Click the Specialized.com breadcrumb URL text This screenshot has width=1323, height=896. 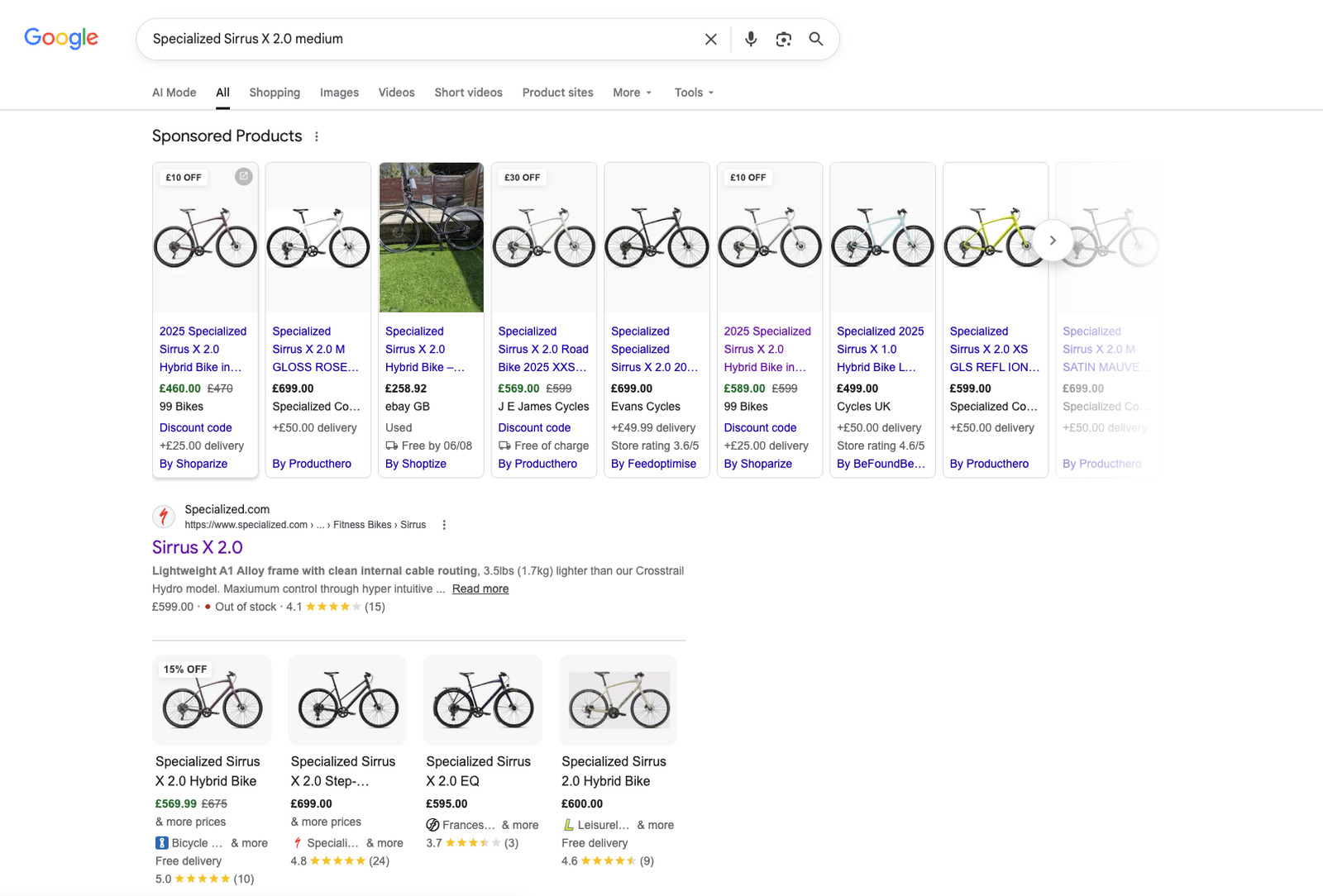[x=305, y=525]
